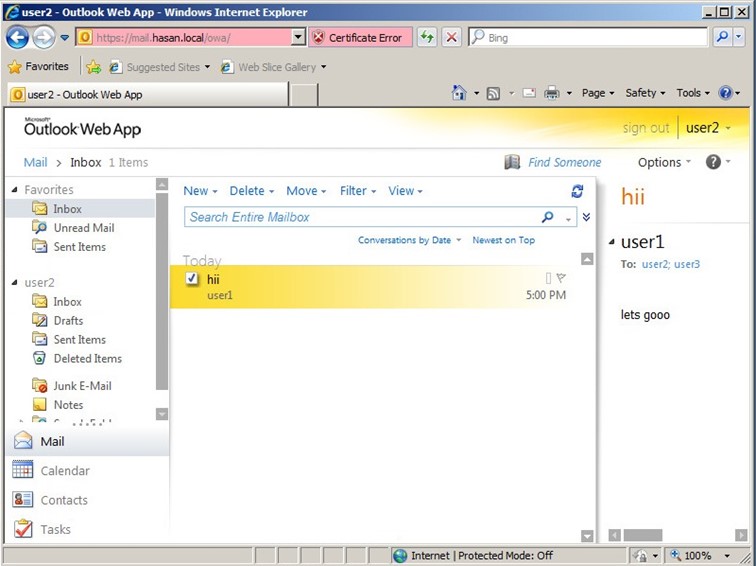756x566 pixels.
Task: Select Inbox under user2 mailbox
Action: 67,302
